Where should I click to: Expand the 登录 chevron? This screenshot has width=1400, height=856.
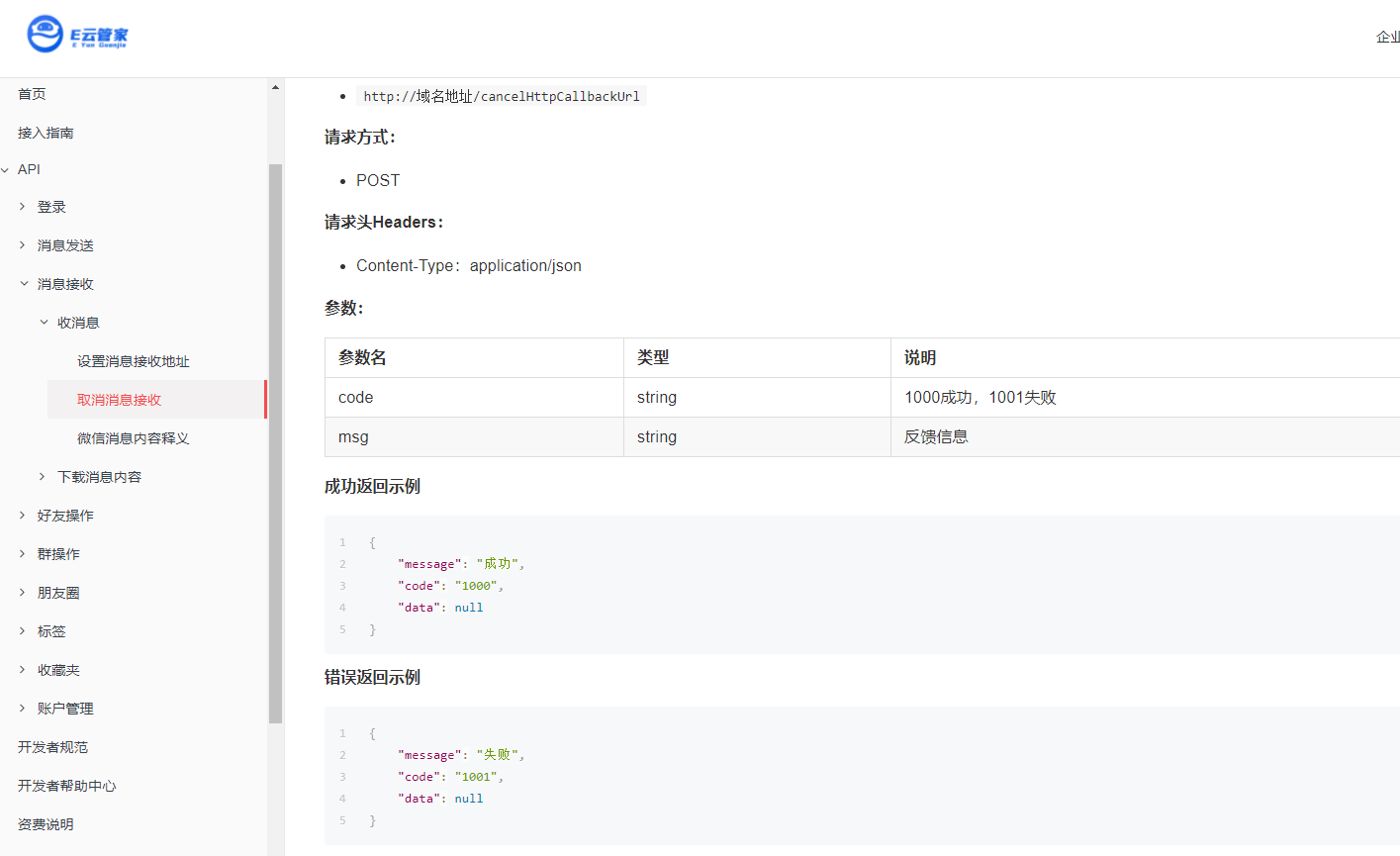[23, 207]
